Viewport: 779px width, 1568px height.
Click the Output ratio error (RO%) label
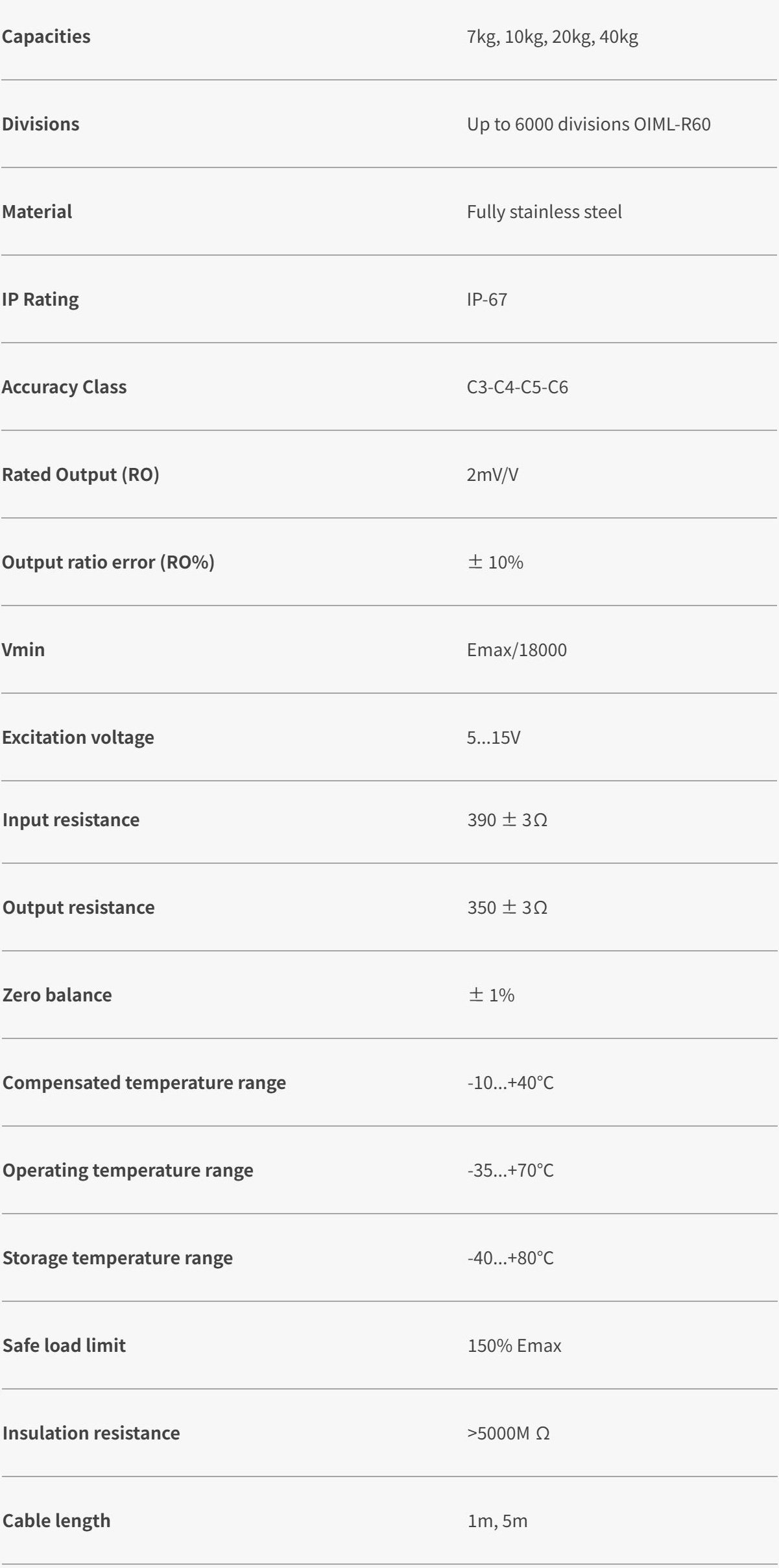[x=108, y=562]
